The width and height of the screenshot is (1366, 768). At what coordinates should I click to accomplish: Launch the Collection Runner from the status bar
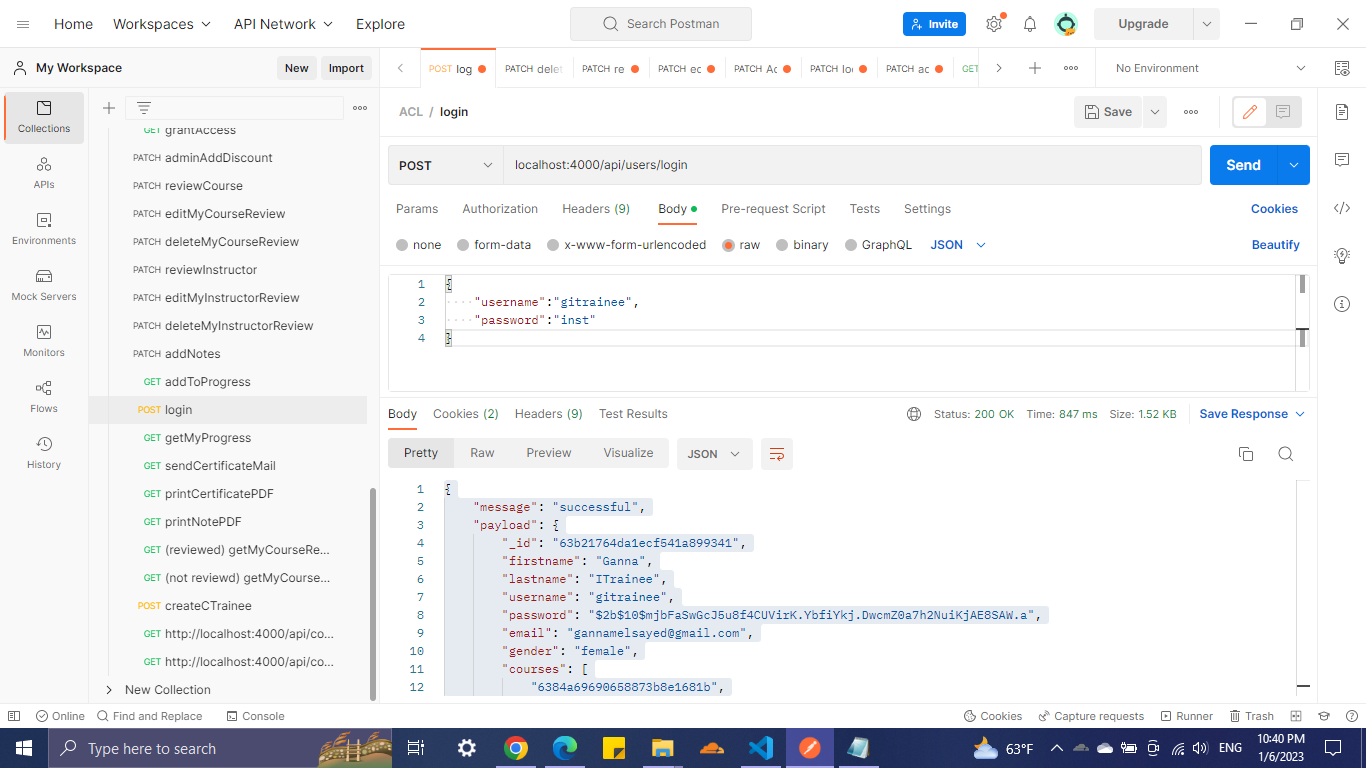click(1186, 715)
